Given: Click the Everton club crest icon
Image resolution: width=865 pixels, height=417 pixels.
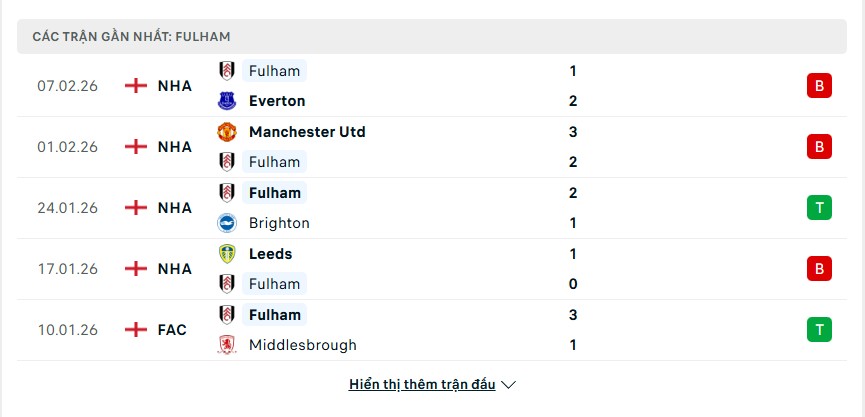Looking at the screenshot, I should click(x=227, y=101).
